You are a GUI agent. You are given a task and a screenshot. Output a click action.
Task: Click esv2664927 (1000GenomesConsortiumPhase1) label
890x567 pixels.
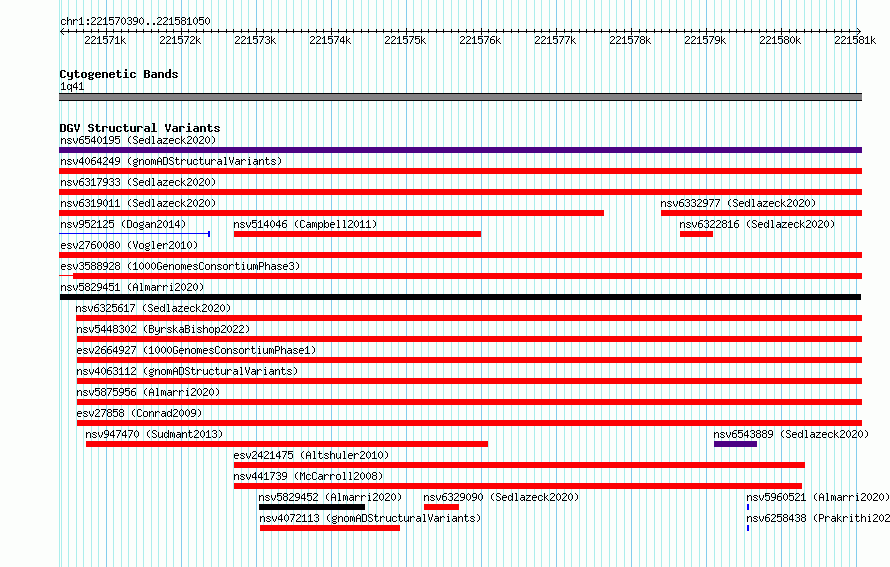pos(196,350)
